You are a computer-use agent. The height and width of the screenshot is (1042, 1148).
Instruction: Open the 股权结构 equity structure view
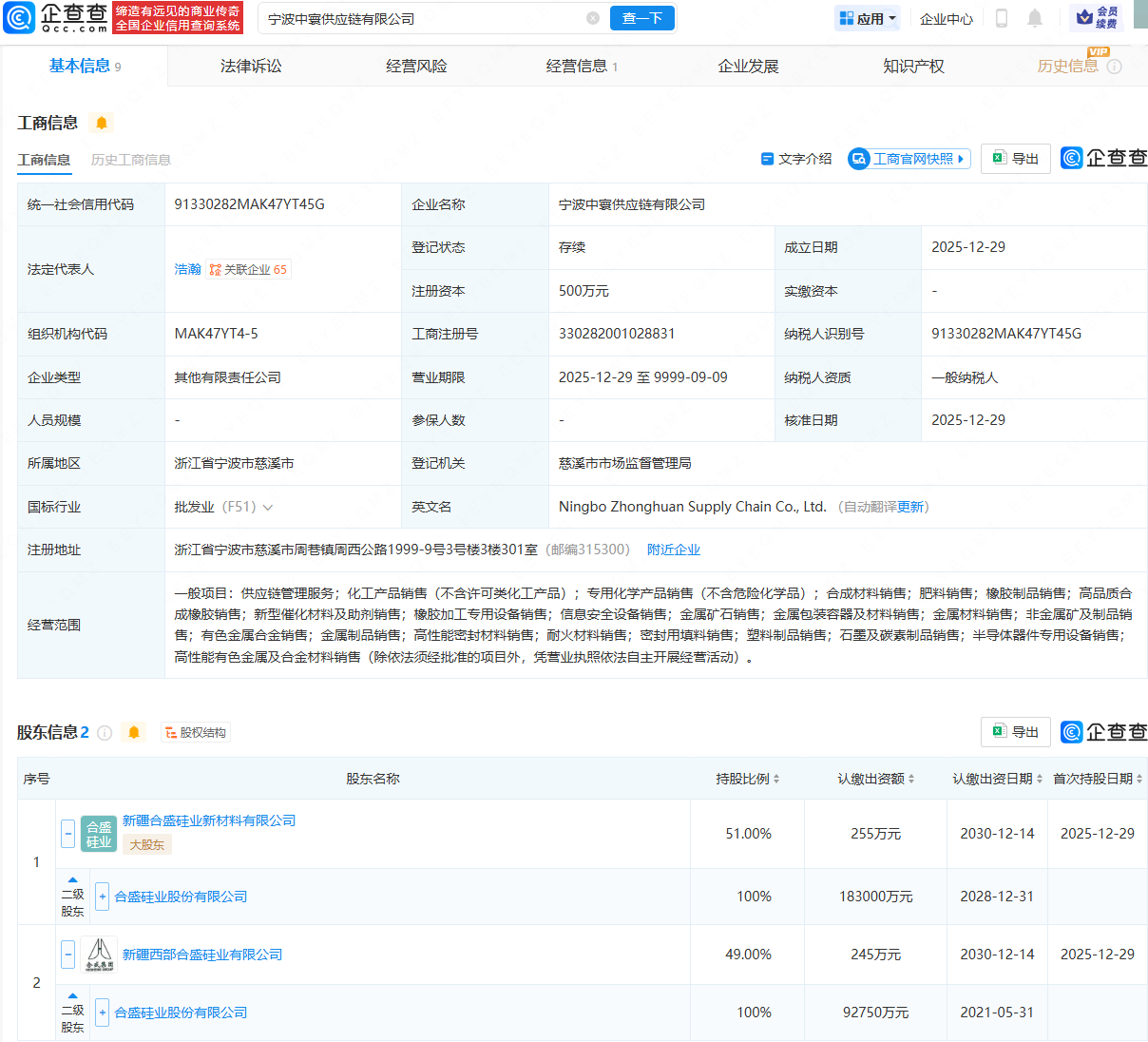(197, 733)
